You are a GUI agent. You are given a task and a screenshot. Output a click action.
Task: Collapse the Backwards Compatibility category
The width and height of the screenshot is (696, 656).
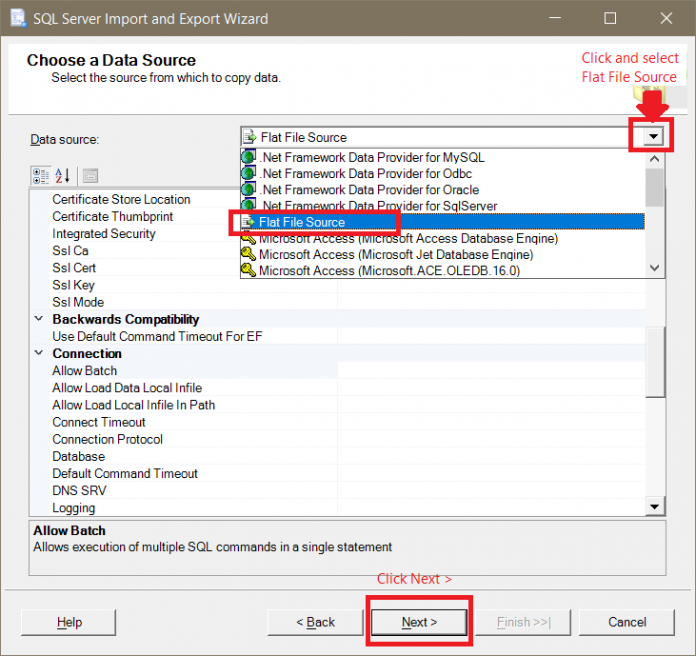(x=39, y=320)
